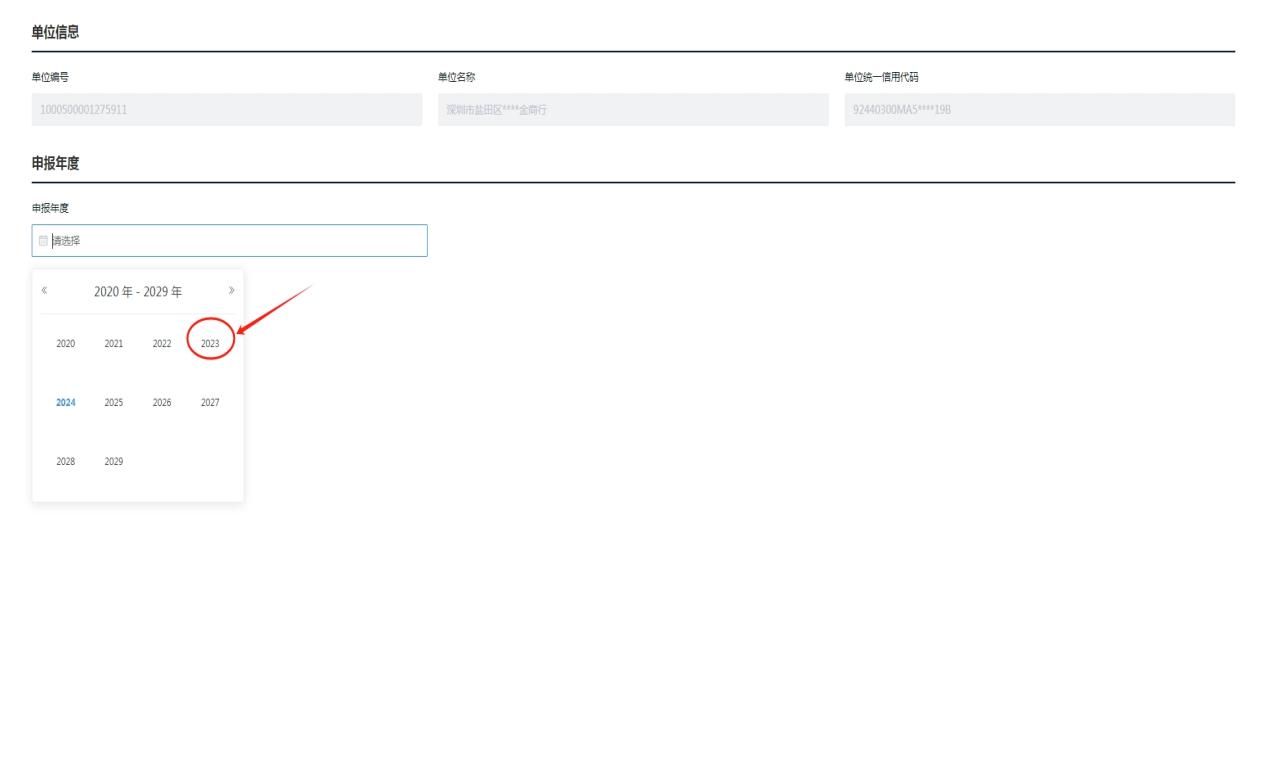Click the 单位编号 field showing 1000500001275911
Image resolution: width=1267 pixels, height=767 pixels.
coord(227,110)
